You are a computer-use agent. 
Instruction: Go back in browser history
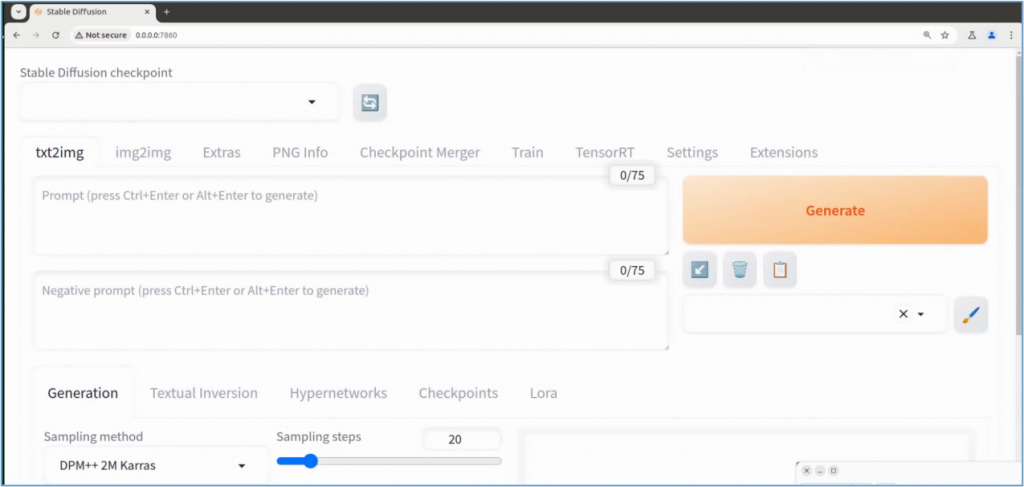(17, 35)
